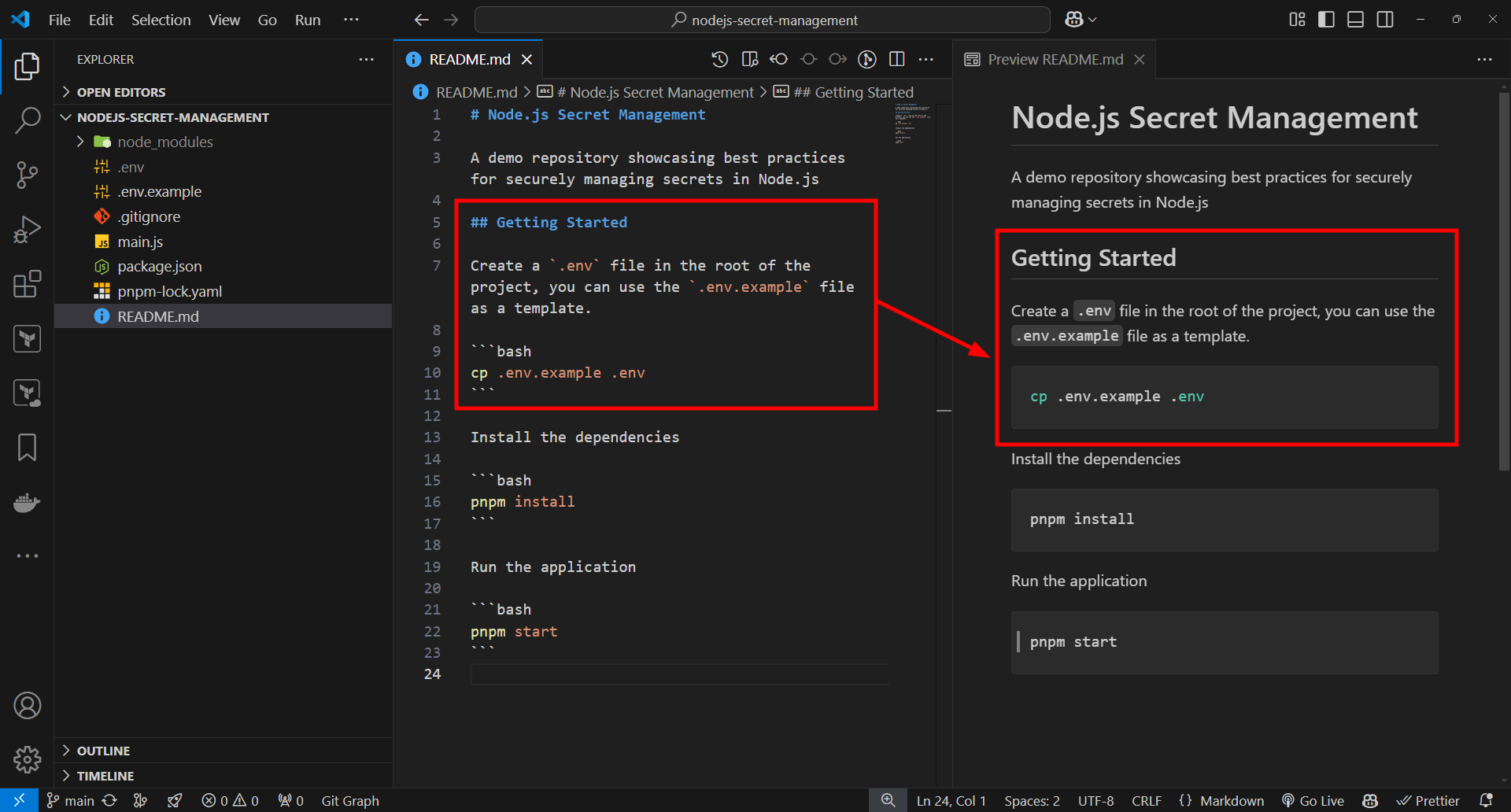Open Source Control view

28,175
